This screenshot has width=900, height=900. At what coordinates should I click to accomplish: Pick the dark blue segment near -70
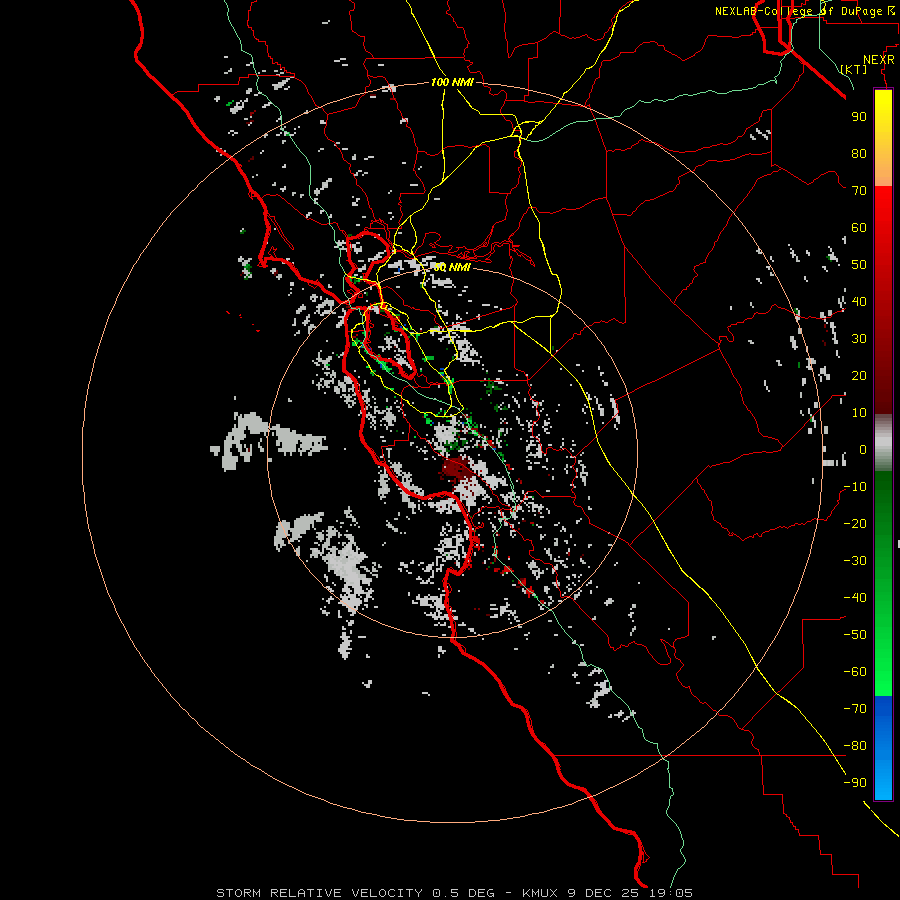[x=883, y=711]
